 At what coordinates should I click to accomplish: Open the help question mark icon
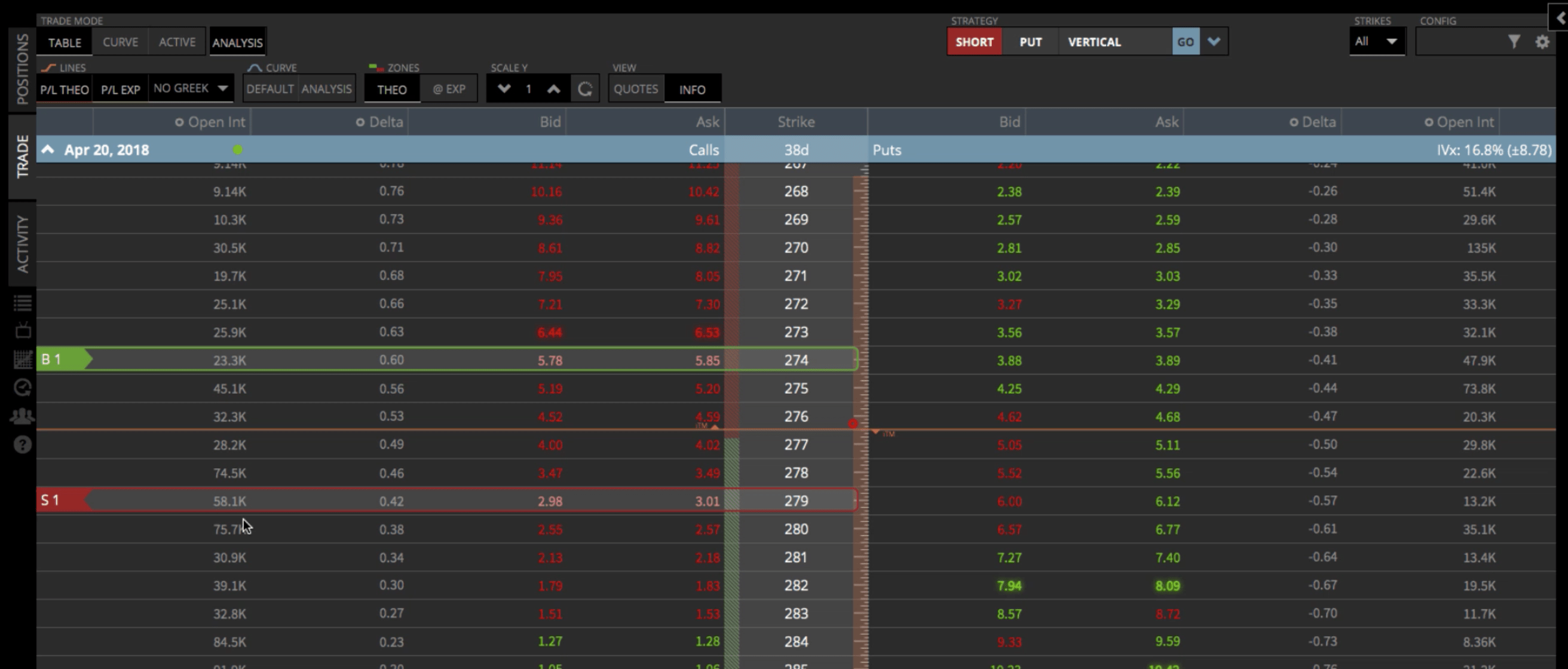coord(23,444)
